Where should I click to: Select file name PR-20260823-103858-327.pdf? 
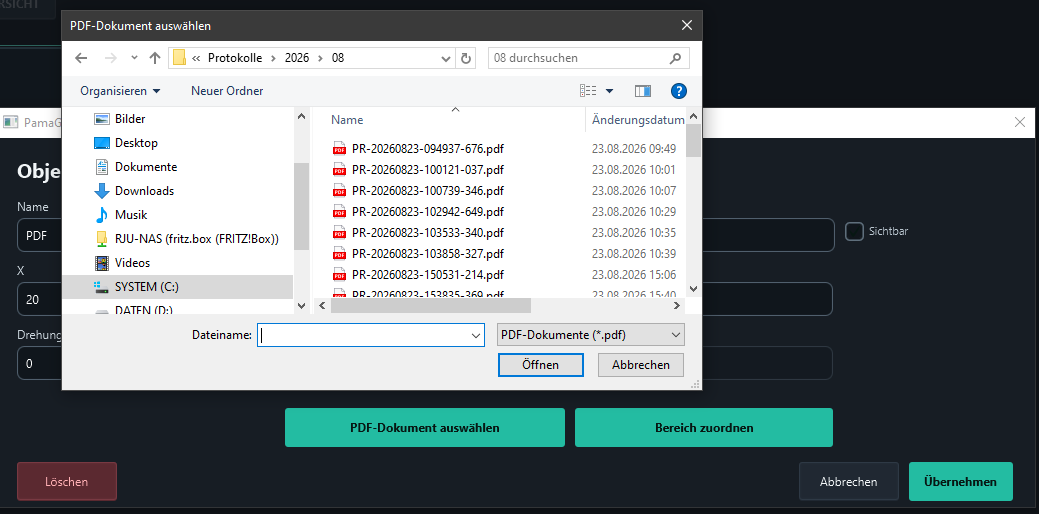428,254
